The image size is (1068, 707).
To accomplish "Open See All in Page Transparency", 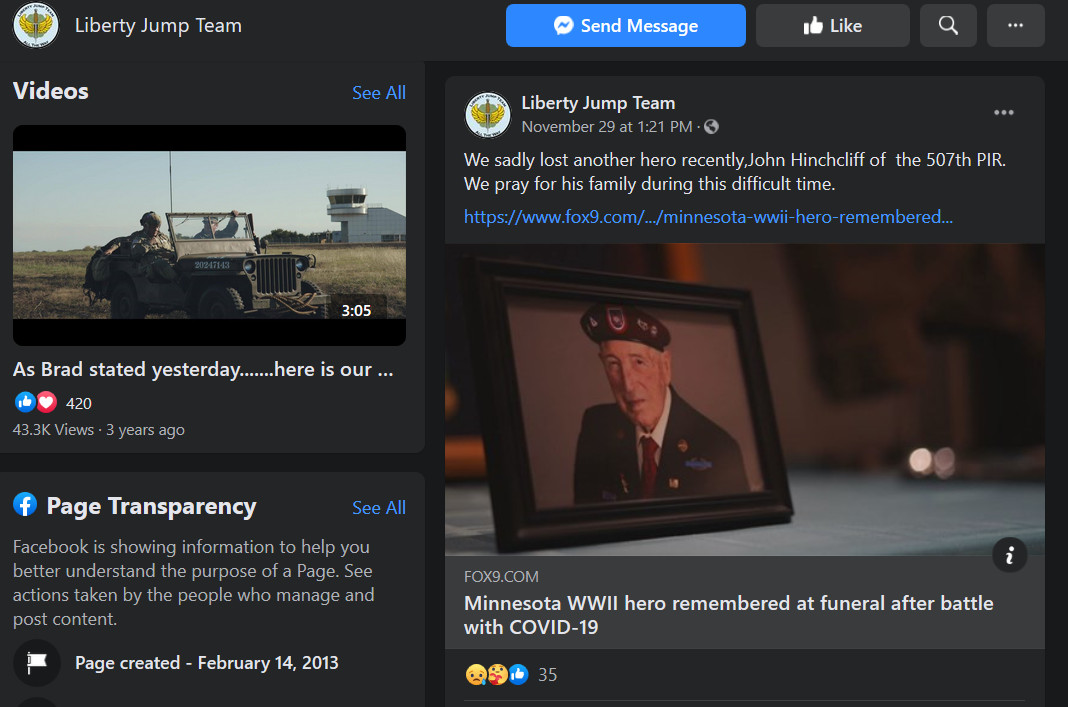I will point(379,507).
